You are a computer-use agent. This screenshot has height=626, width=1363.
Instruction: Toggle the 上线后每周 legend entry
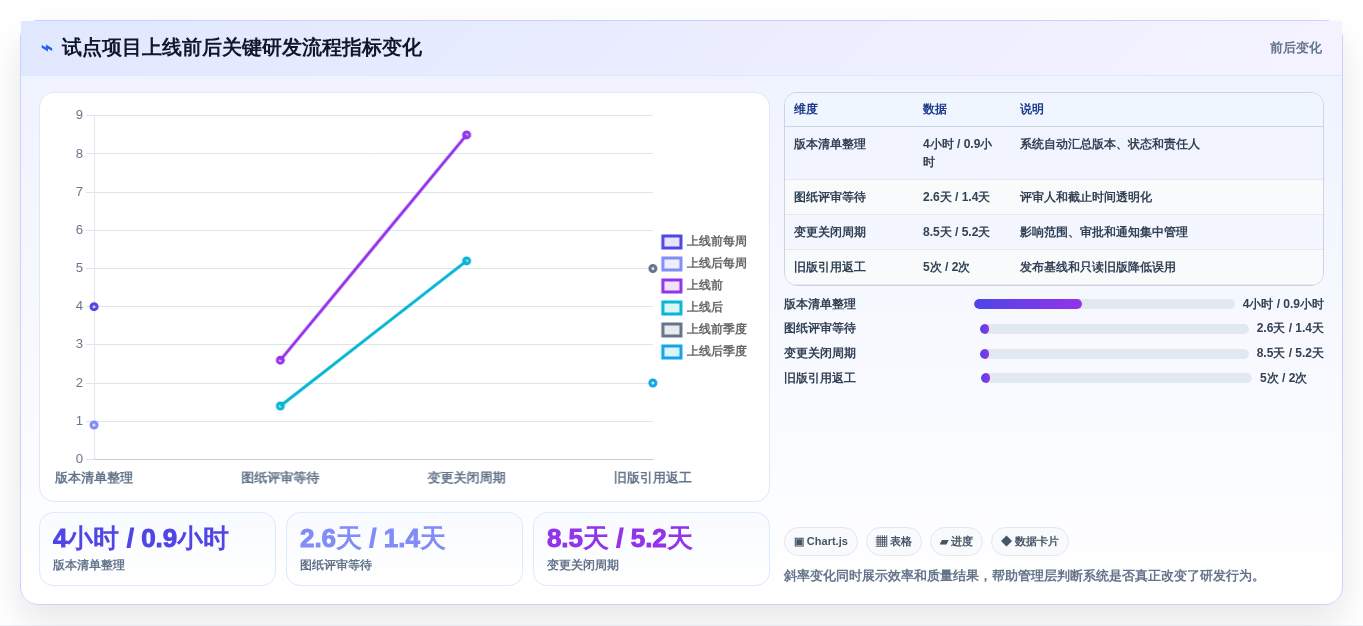coord(704,263)
